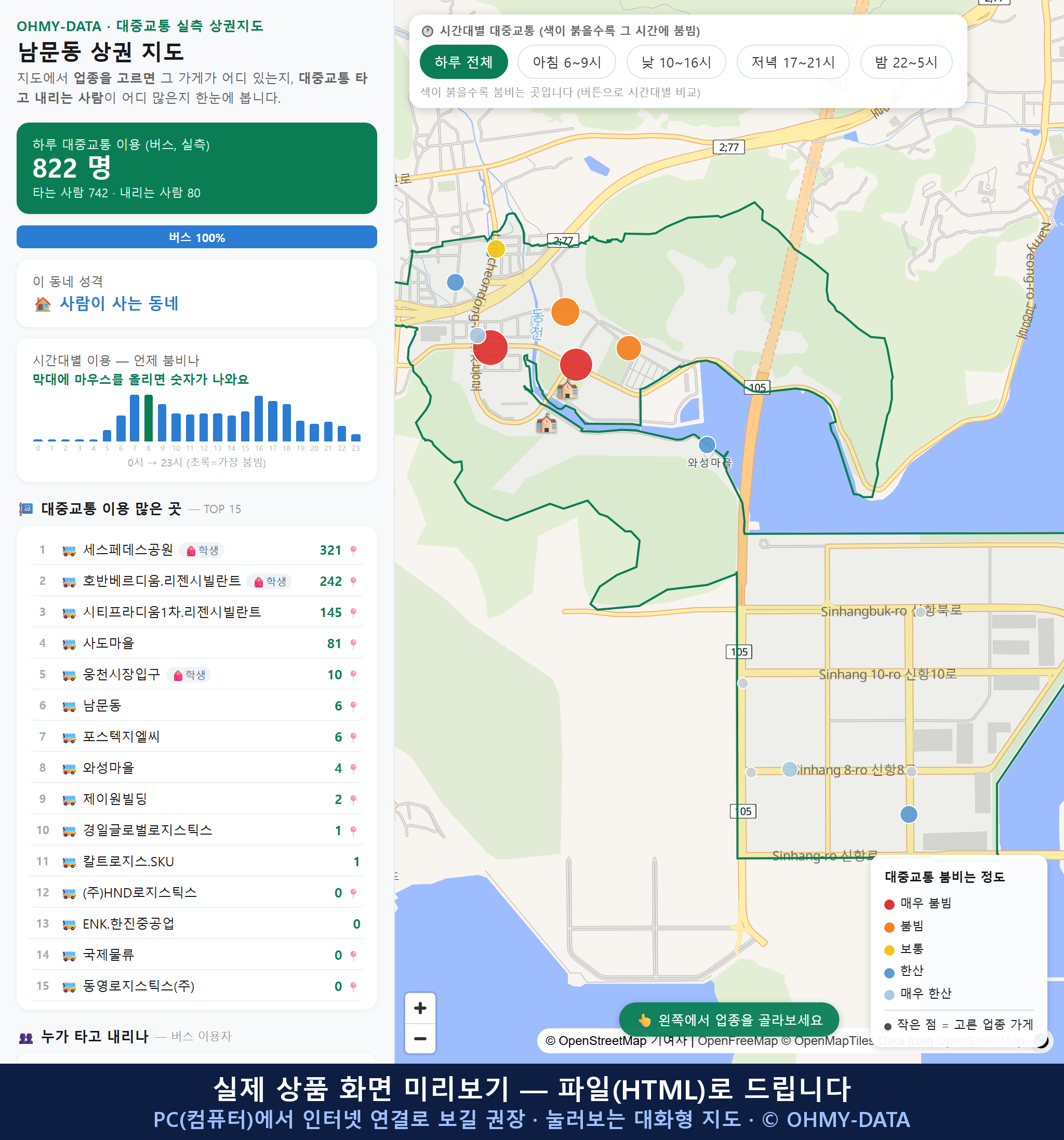Select 사도마을 stop row
Screen dimensions: 1064x1140
tap(197, 643)
